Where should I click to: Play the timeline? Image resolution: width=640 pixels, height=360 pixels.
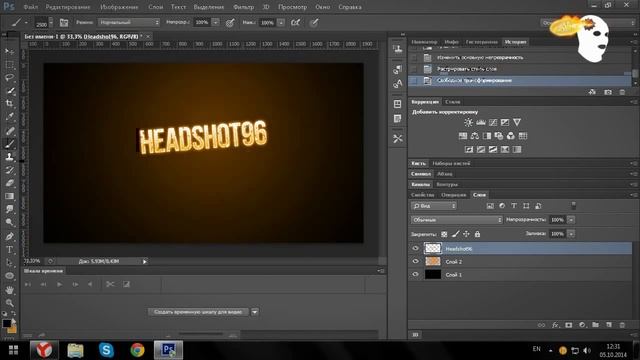[x=60, y=284]
